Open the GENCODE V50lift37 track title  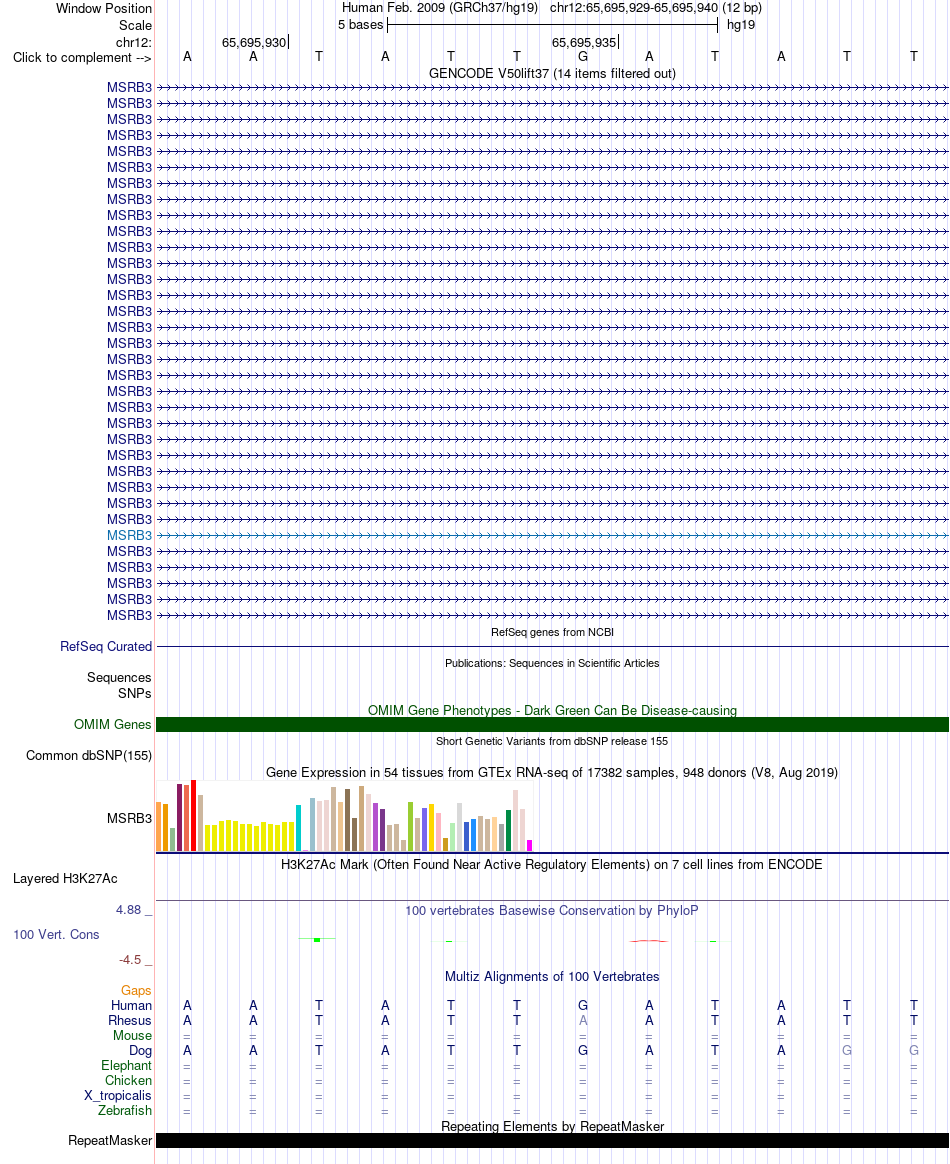[552, 73]
